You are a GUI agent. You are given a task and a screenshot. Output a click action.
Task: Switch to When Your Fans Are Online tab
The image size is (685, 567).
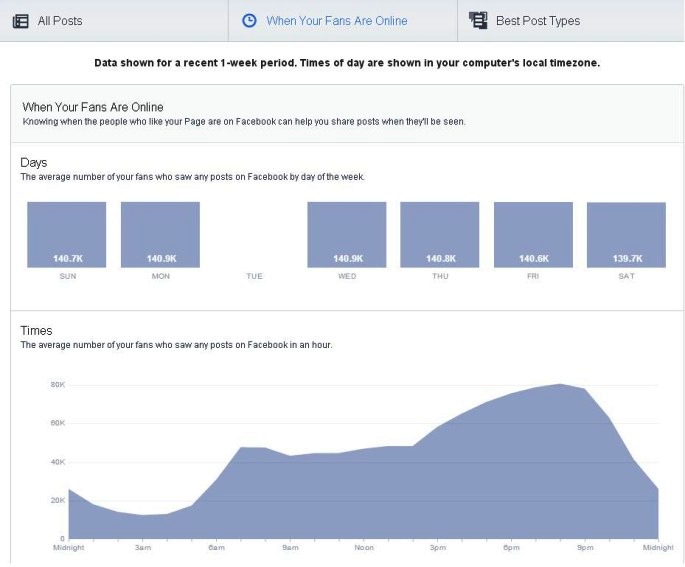coord(336,21)
